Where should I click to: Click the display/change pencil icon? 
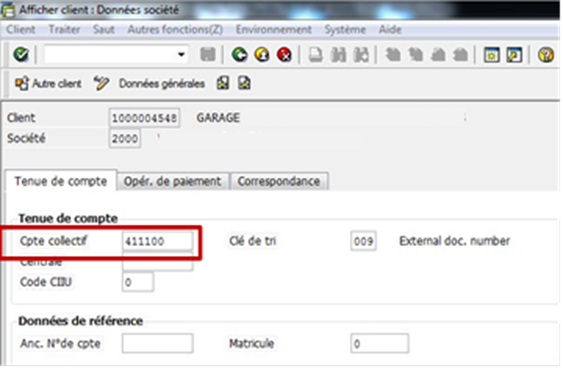click(x=101, y=83)
